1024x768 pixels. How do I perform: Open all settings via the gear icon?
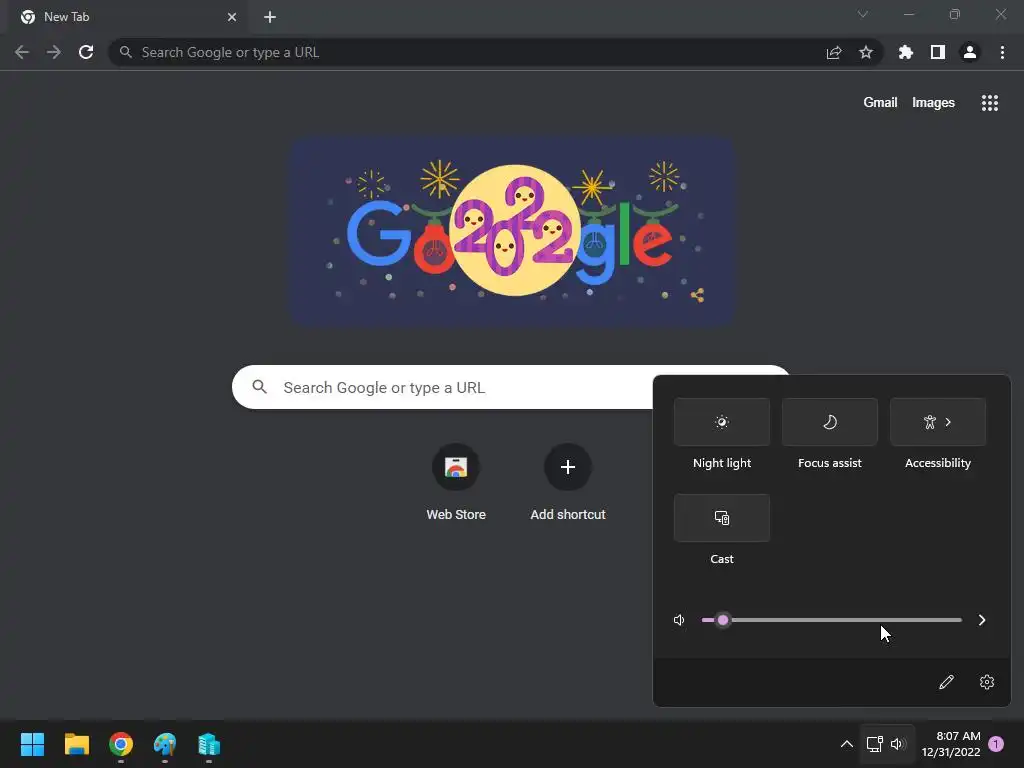pyautogui.click(x=987, y=682)
